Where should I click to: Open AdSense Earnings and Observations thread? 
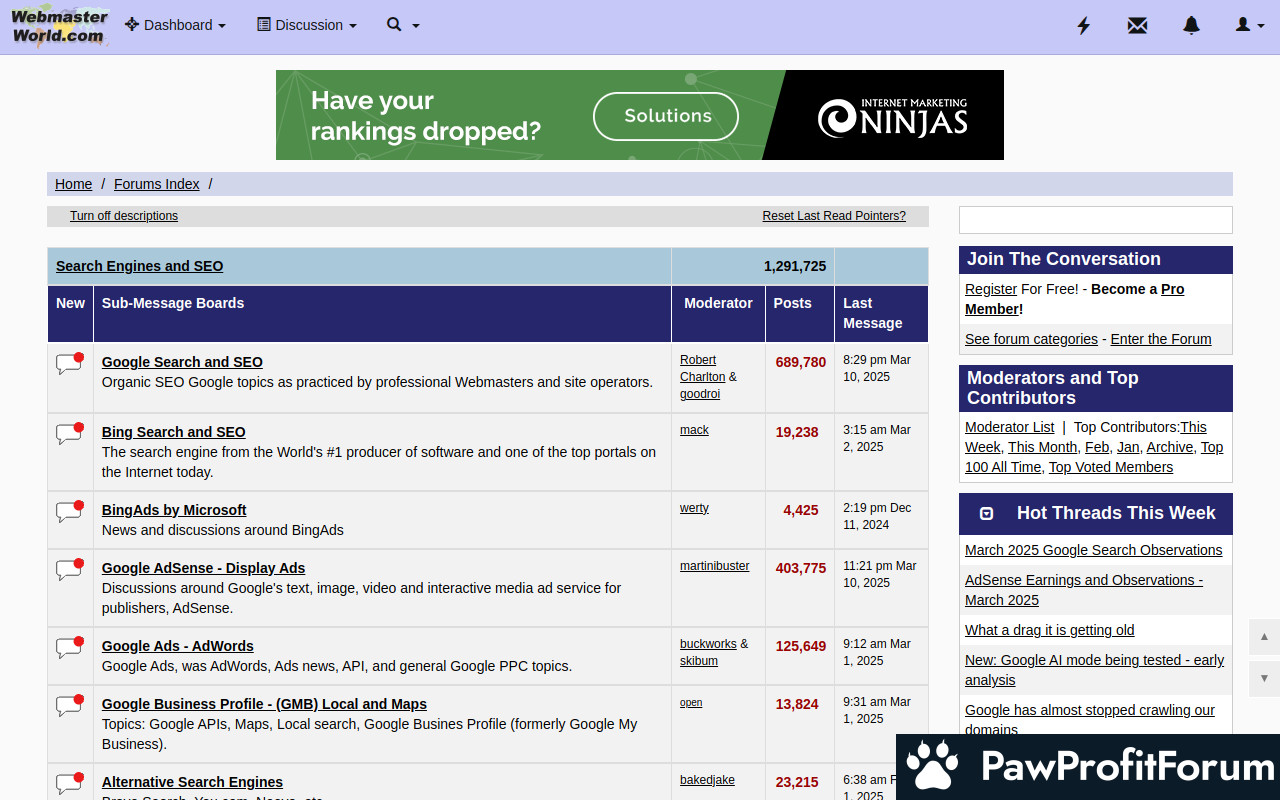(1084, 590)
